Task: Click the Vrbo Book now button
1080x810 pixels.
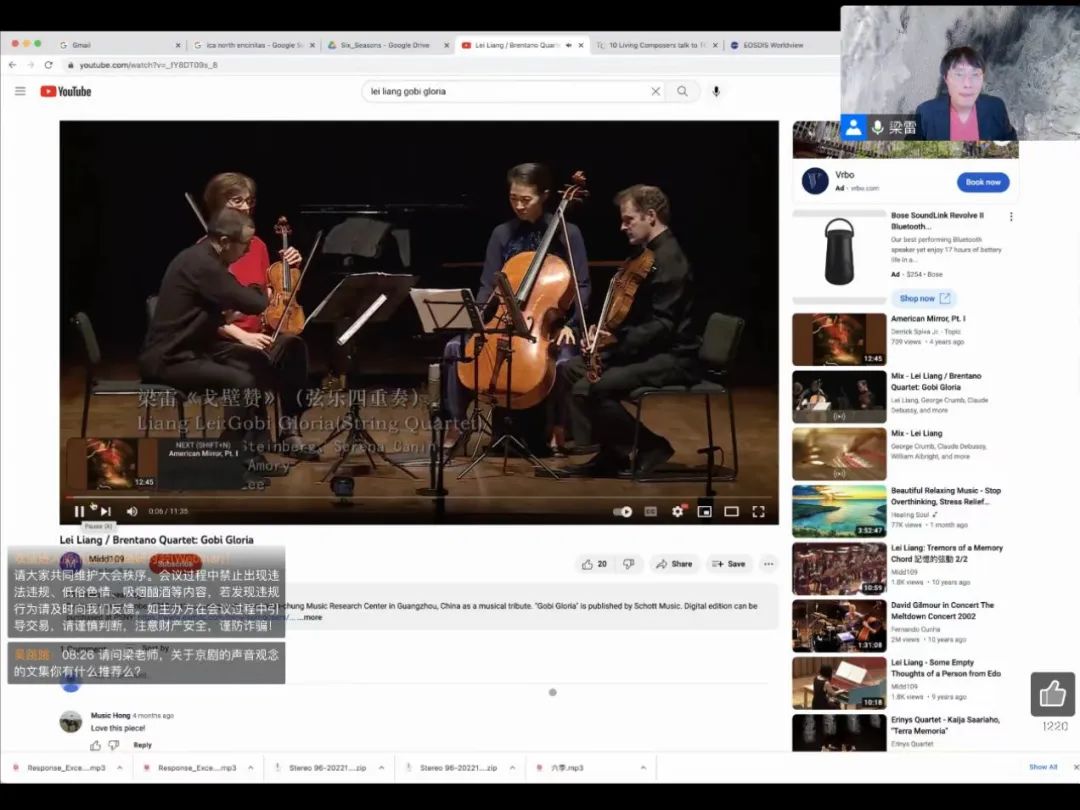Action: coord(983,182)
